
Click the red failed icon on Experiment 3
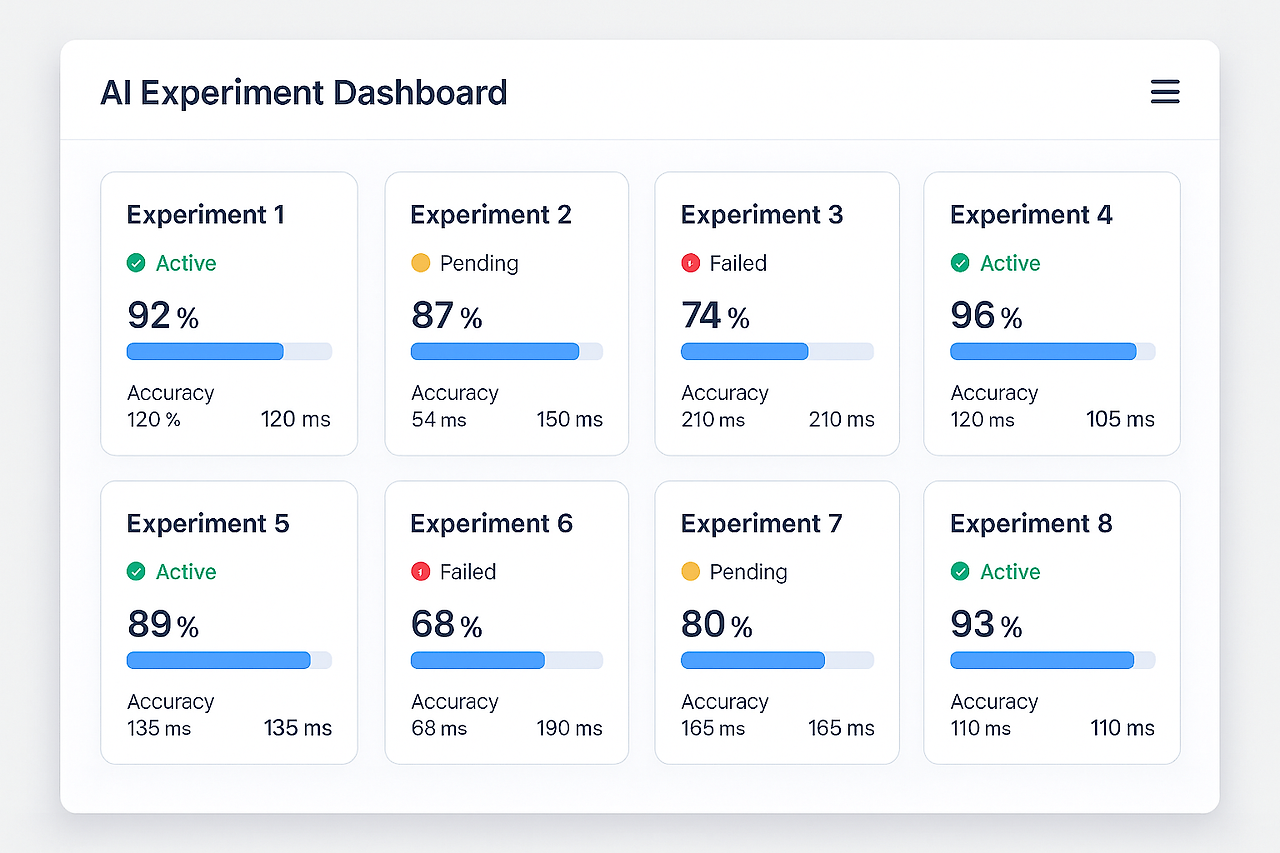tap(690, 263)
